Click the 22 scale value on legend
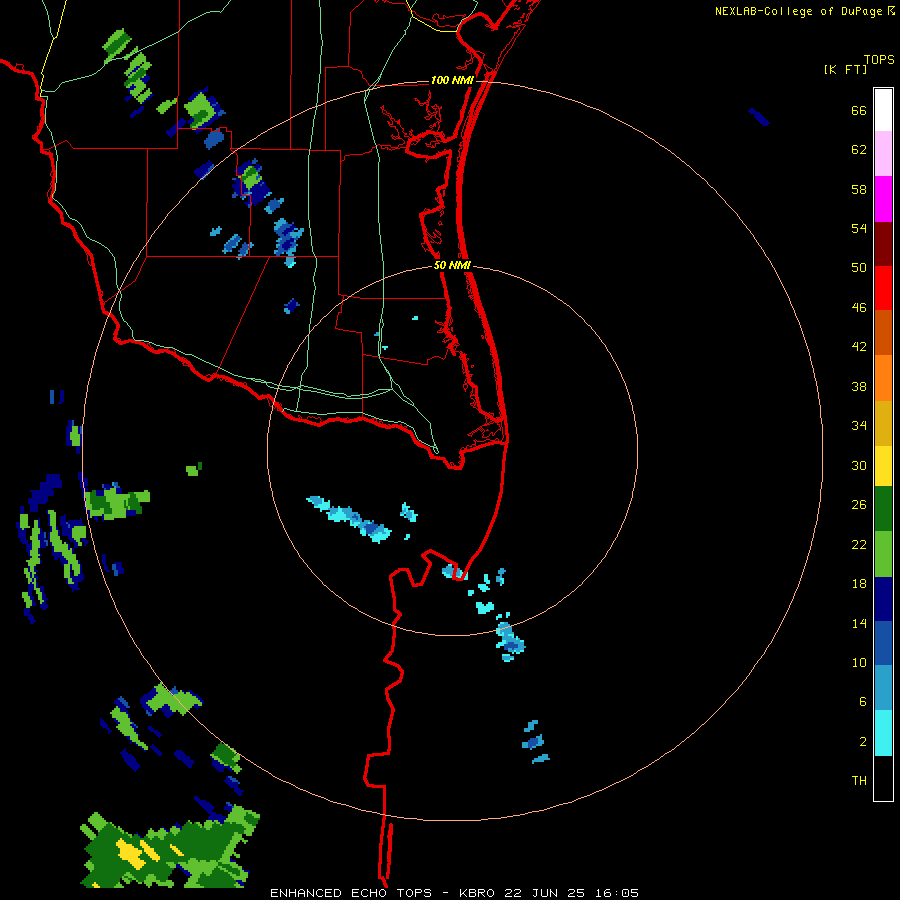The width and height of the screenshot is (900, 900). [x=859, y=545]
